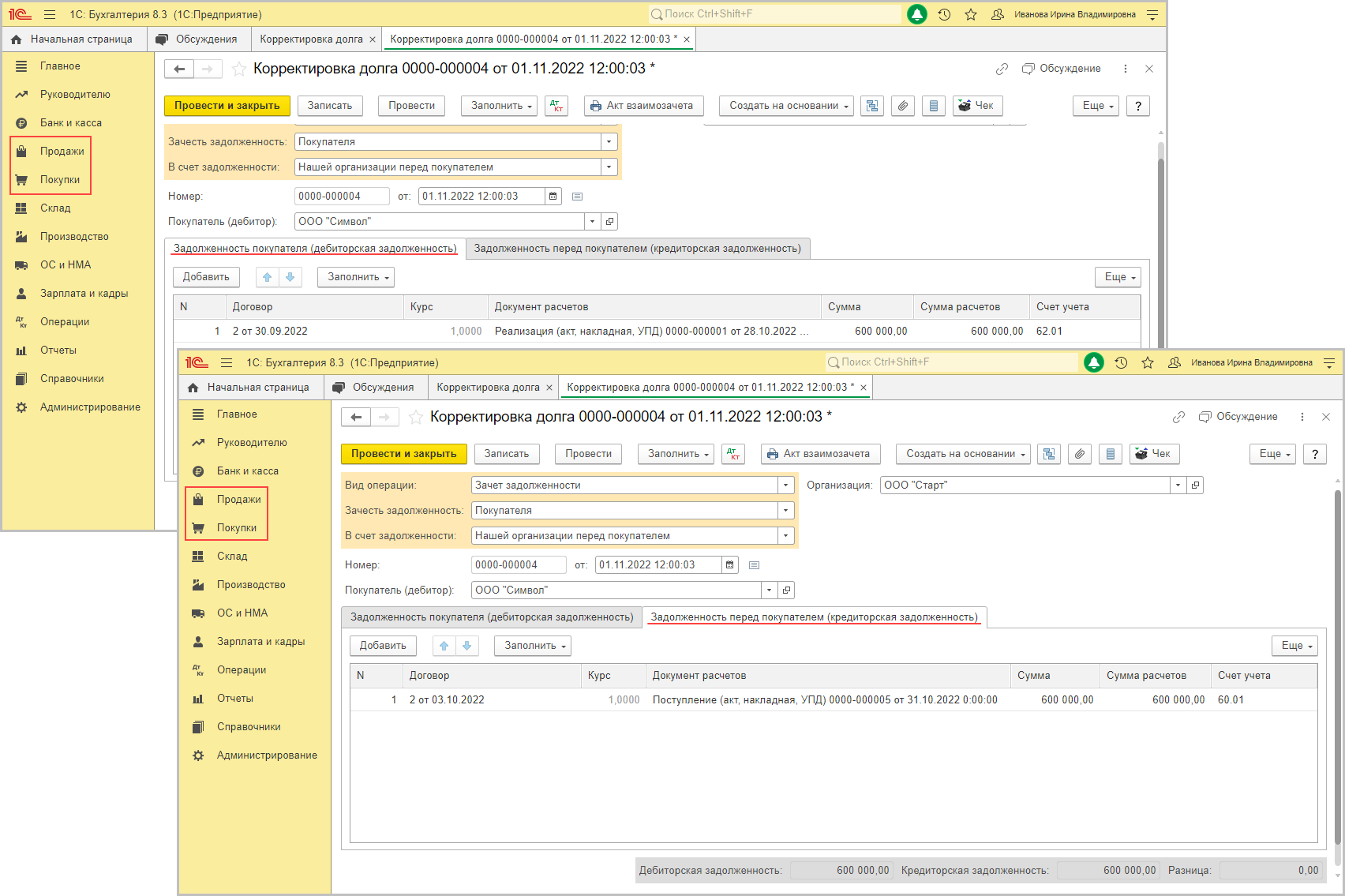Switch to Корректировка долга list tab in front window
The image size is (1345, 896).
point(488,388)
